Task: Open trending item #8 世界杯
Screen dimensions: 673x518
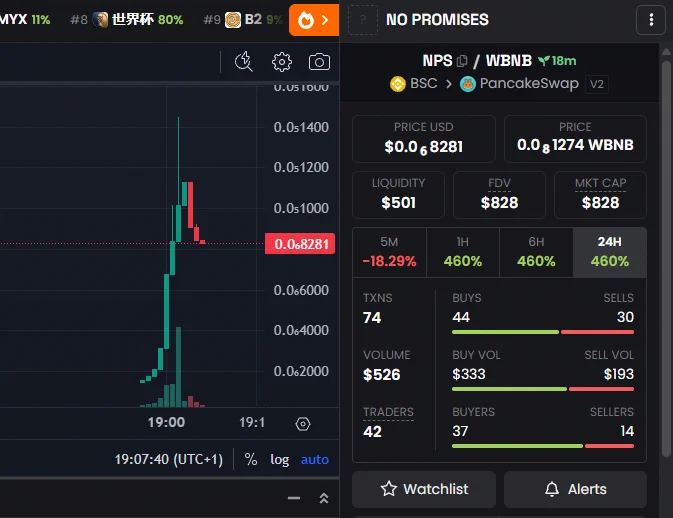Action: (127, 20)
